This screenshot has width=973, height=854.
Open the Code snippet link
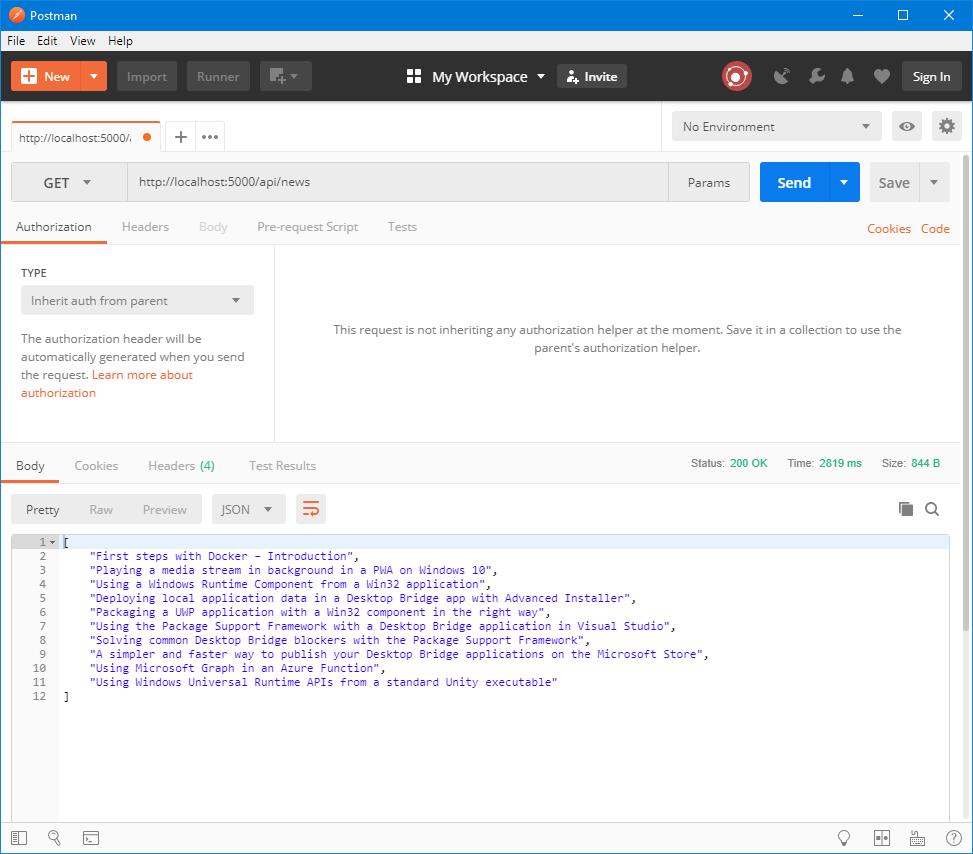tap(935, 229)
